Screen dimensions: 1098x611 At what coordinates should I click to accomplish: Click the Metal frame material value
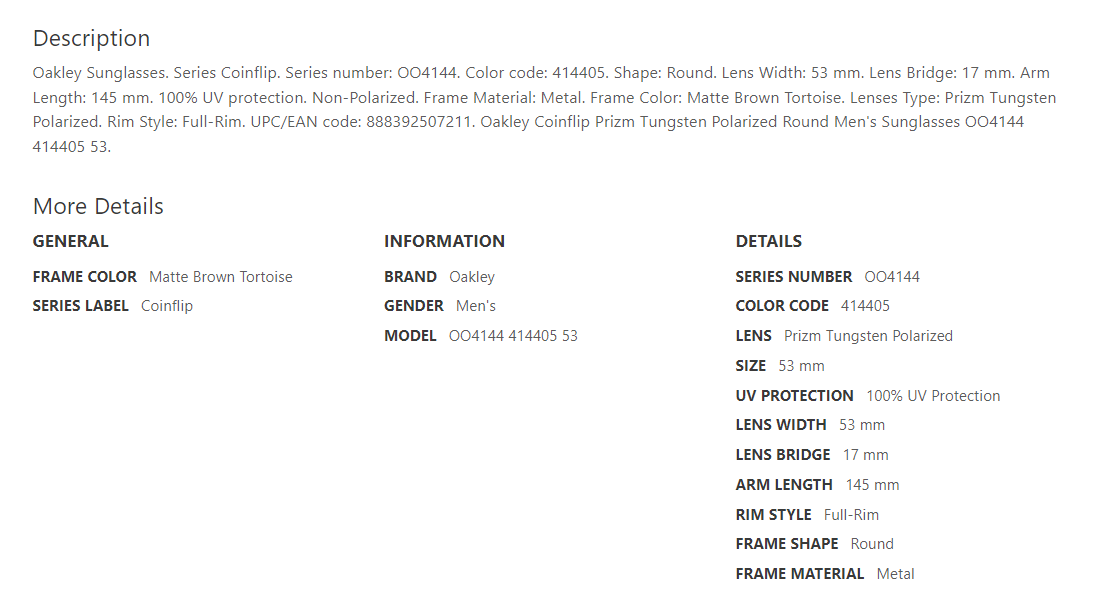point(895,574)
